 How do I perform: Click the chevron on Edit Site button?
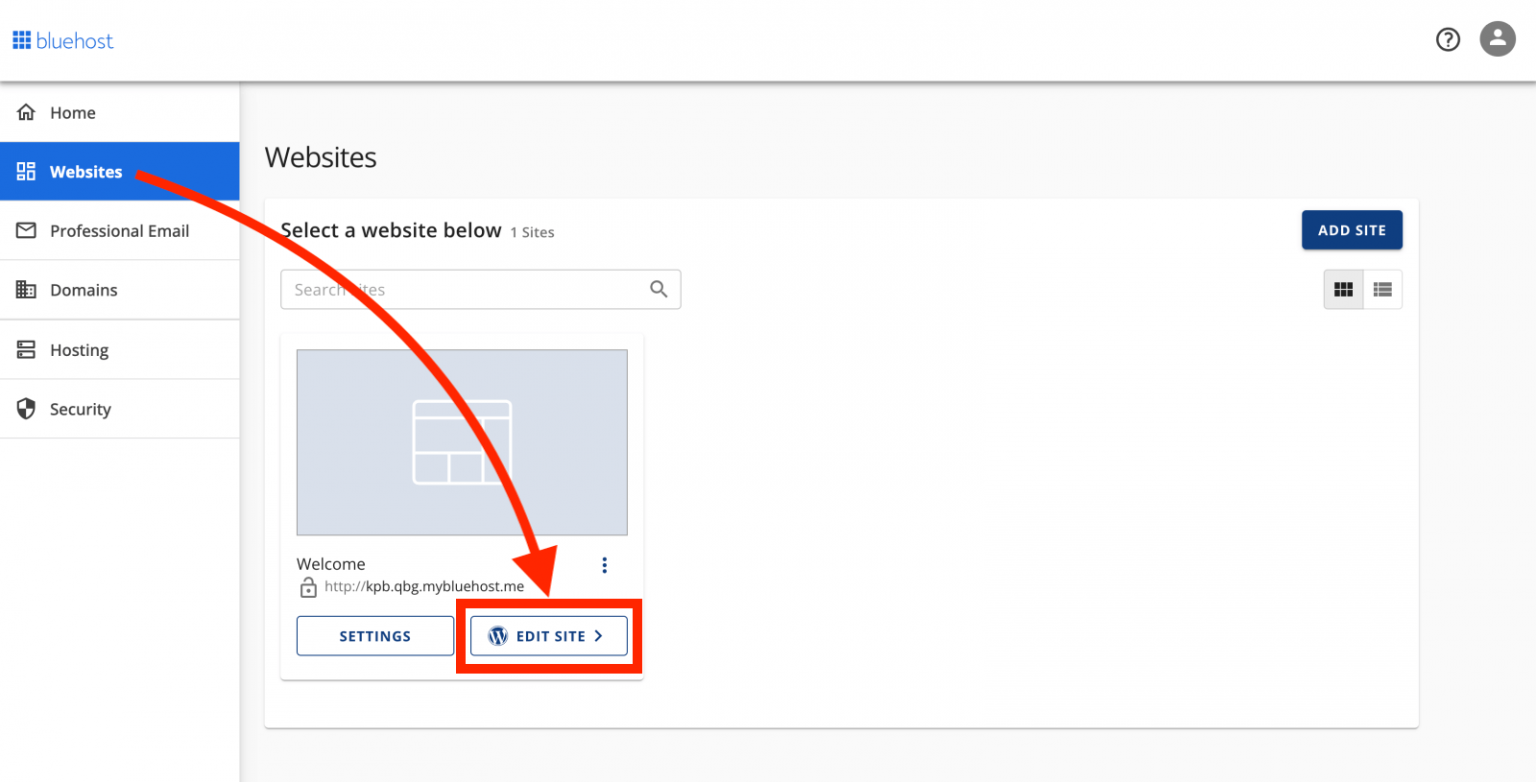[598, 636]
